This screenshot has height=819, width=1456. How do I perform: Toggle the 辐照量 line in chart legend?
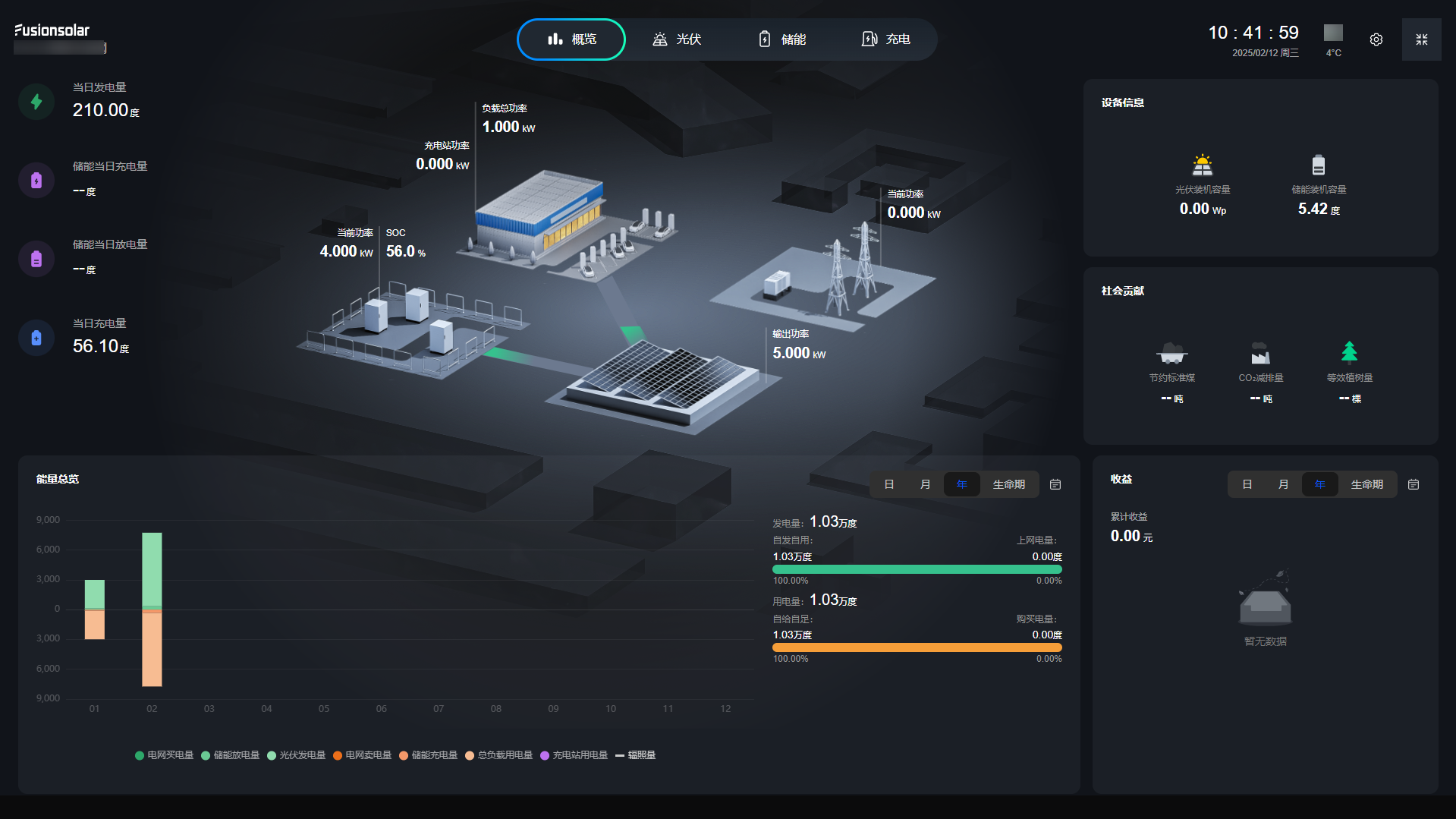point(637,755)
